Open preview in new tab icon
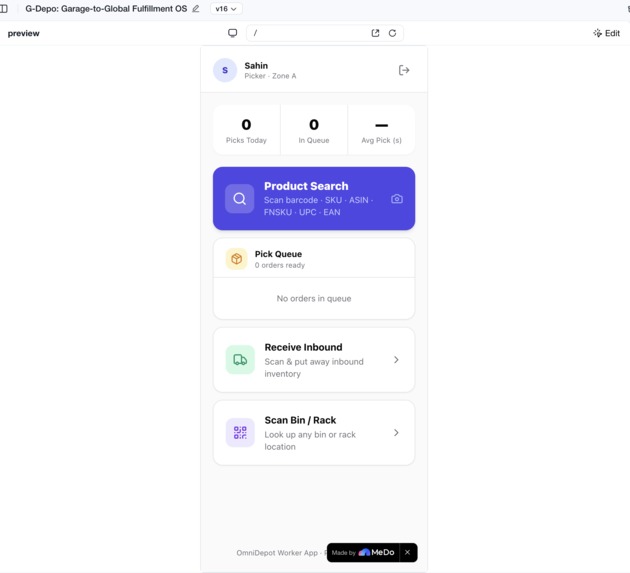630x573 pixels. click(x=375, y=33)
